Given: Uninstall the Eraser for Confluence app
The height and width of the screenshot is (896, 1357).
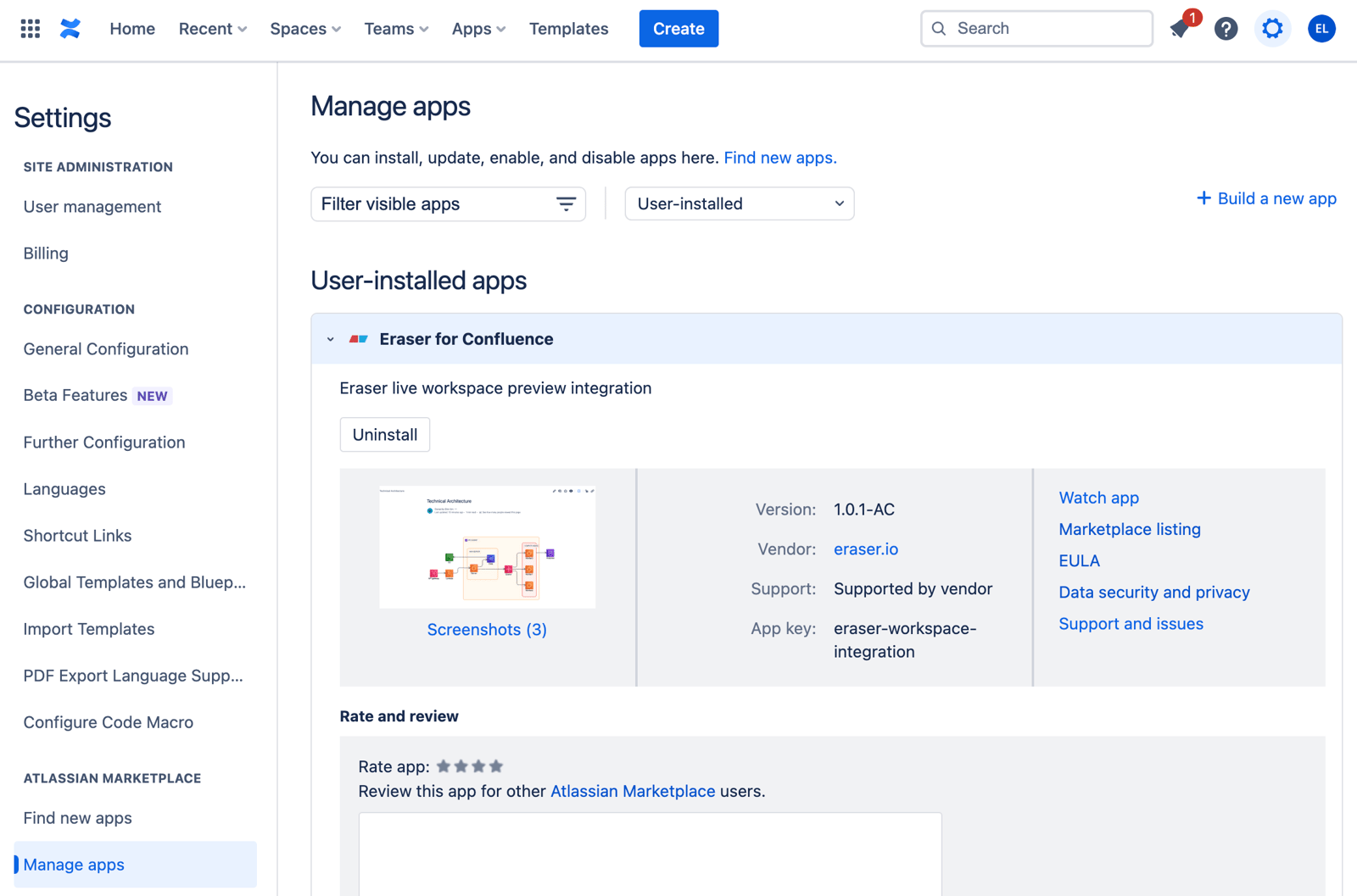Looking at the screenshot, I should [x=385, y=435].
